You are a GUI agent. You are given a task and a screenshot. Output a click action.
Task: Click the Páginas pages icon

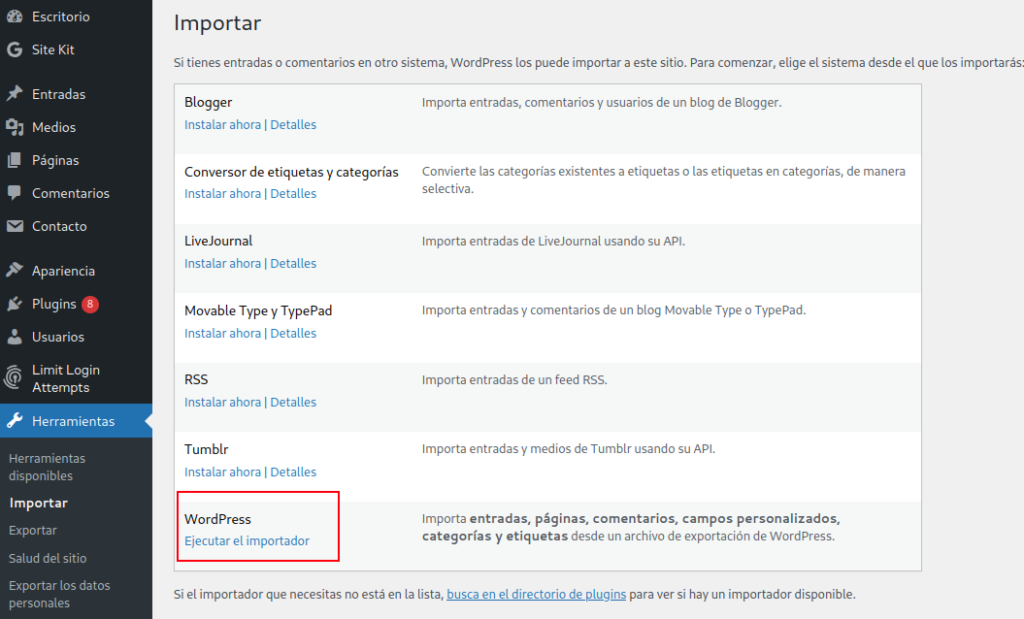coord(14,160)
